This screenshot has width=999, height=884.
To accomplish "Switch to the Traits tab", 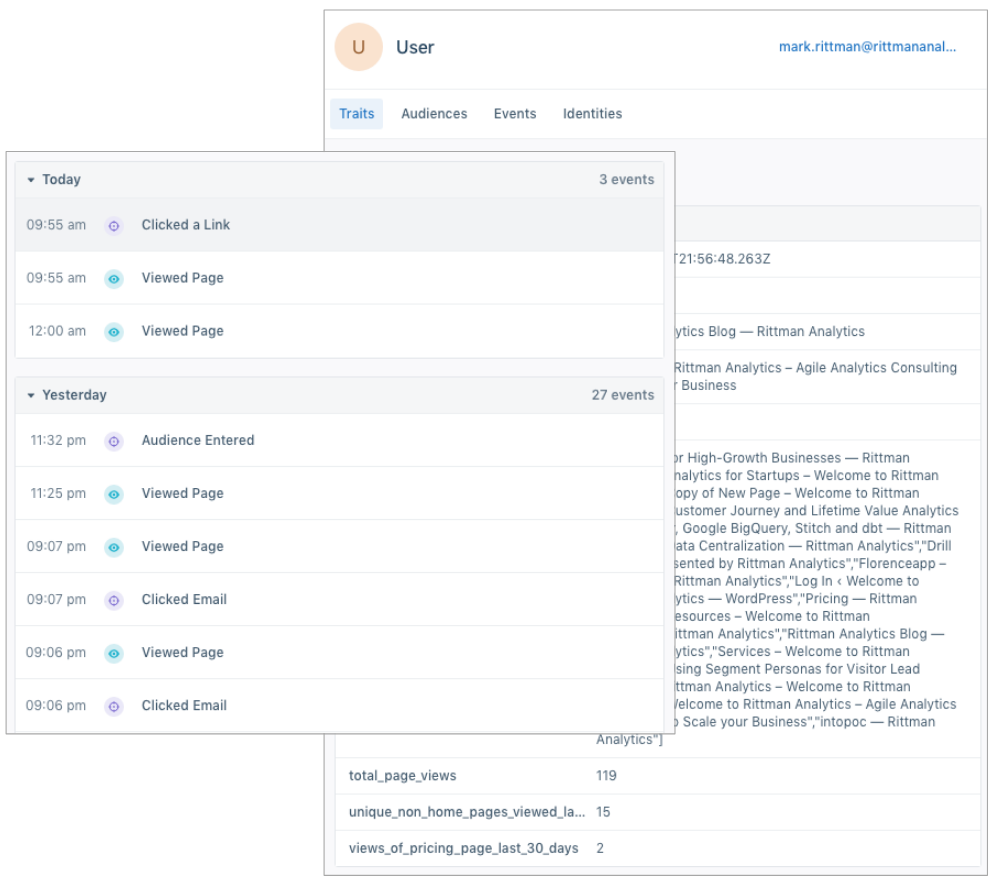I will click(356, 114).
